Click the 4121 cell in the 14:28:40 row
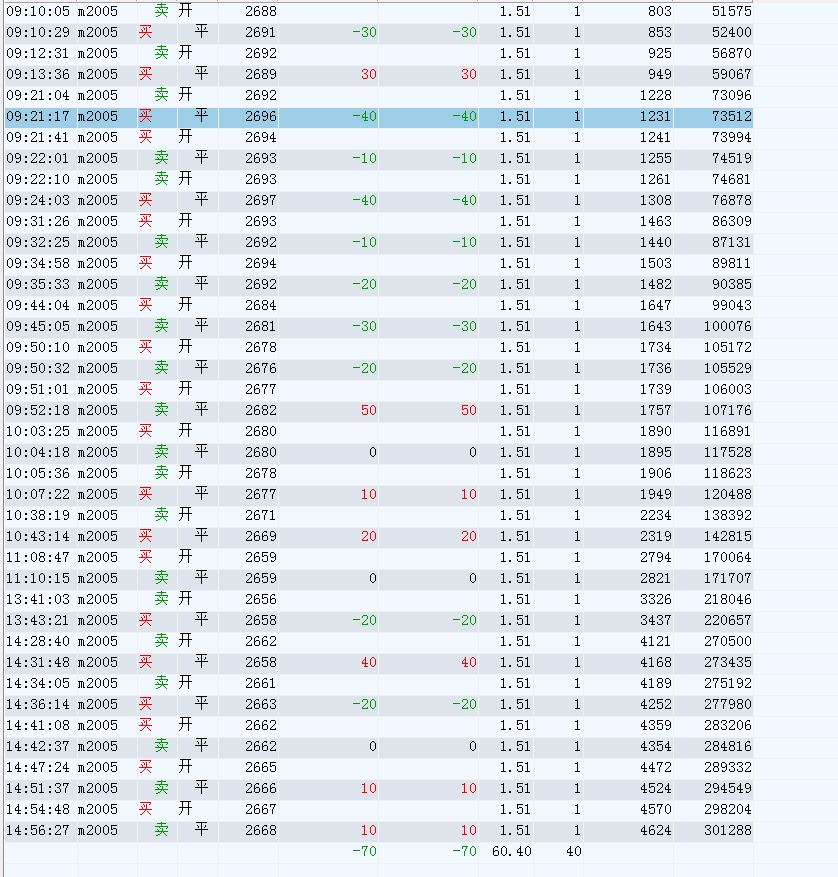Screen dimensions: 838x877 click(654, 641)
